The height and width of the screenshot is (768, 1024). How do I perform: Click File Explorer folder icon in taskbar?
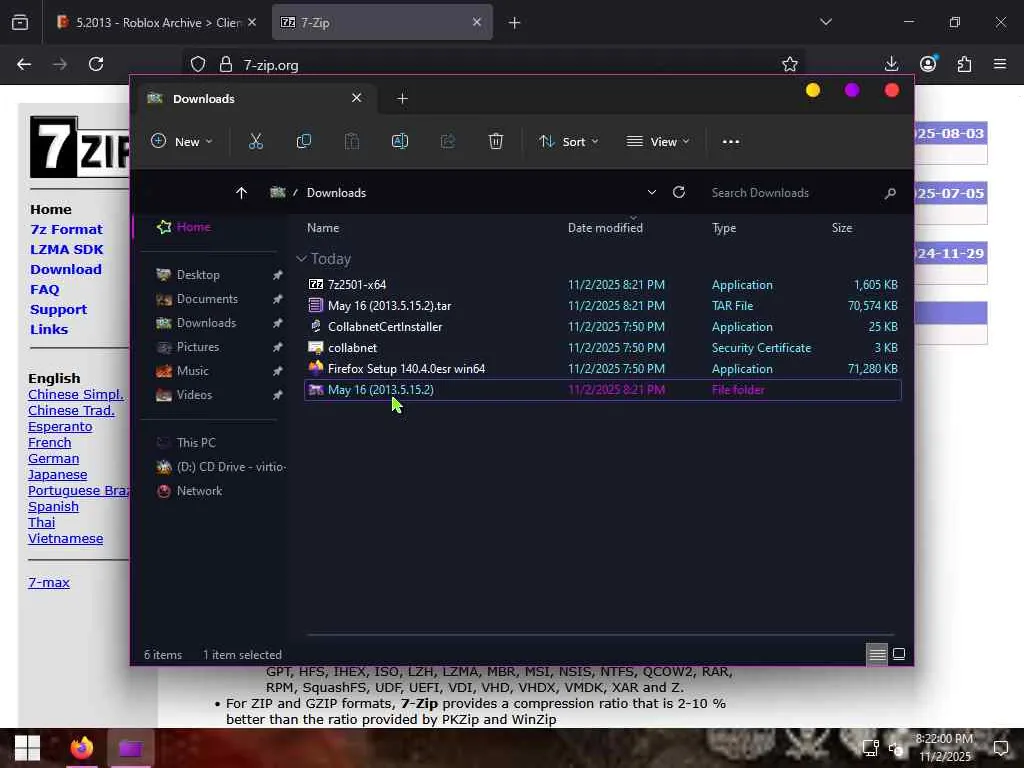130,748
